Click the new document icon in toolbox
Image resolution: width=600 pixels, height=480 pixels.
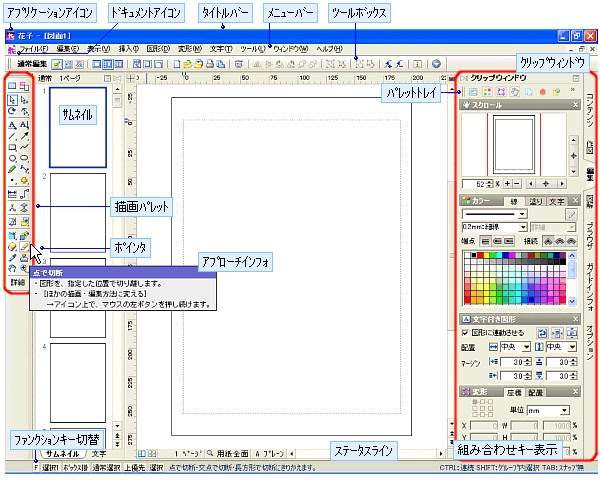click(176, 64)
